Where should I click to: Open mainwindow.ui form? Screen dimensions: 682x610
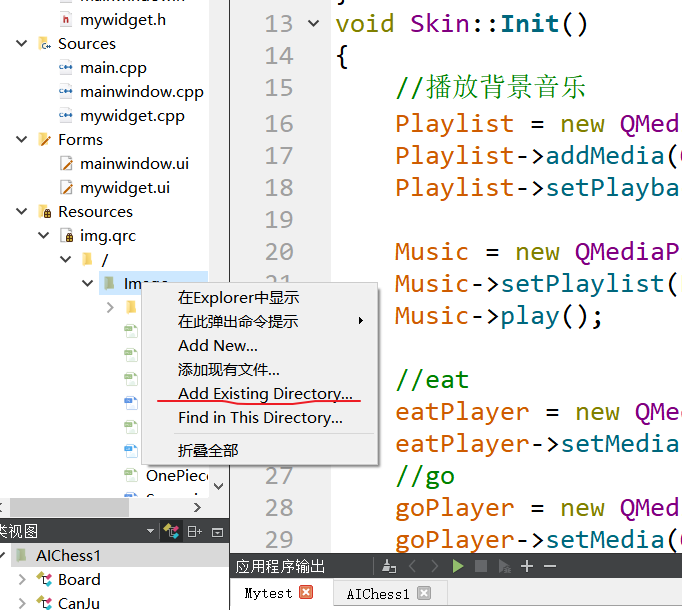[x=134, y=164]
